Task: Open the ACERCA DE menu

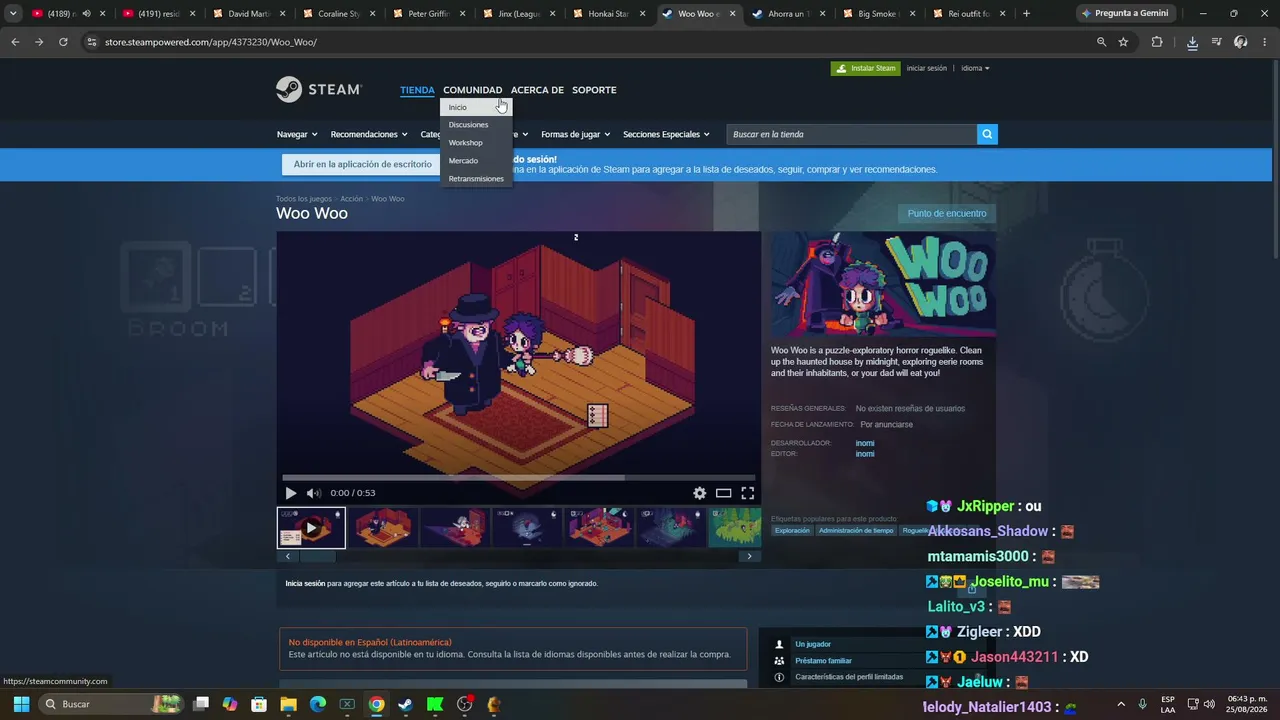Action: click(537, 90)
